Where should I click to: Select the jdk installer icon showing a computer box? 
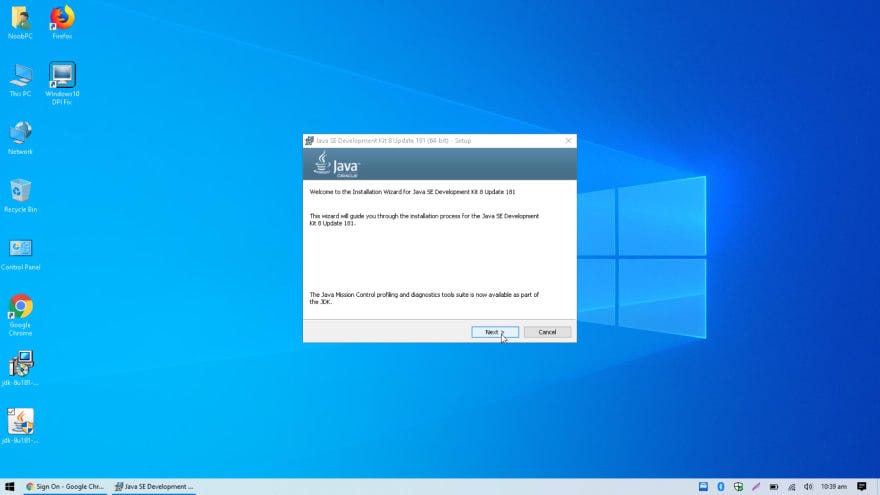coord(20,369)
